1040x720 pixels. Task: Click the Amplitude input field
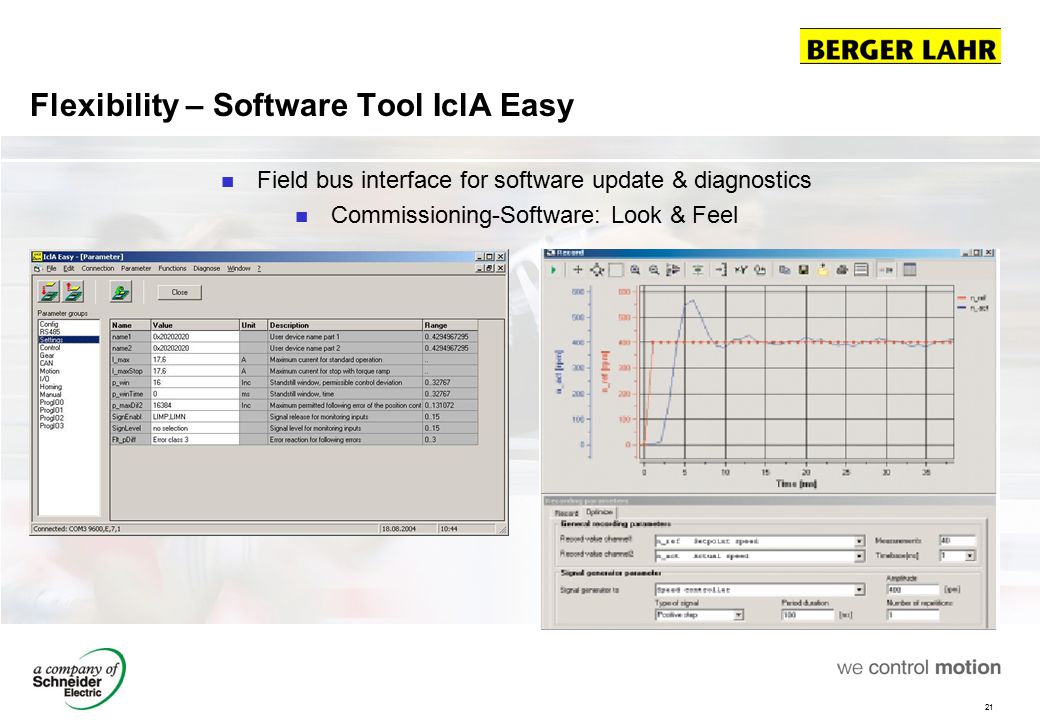913,589
